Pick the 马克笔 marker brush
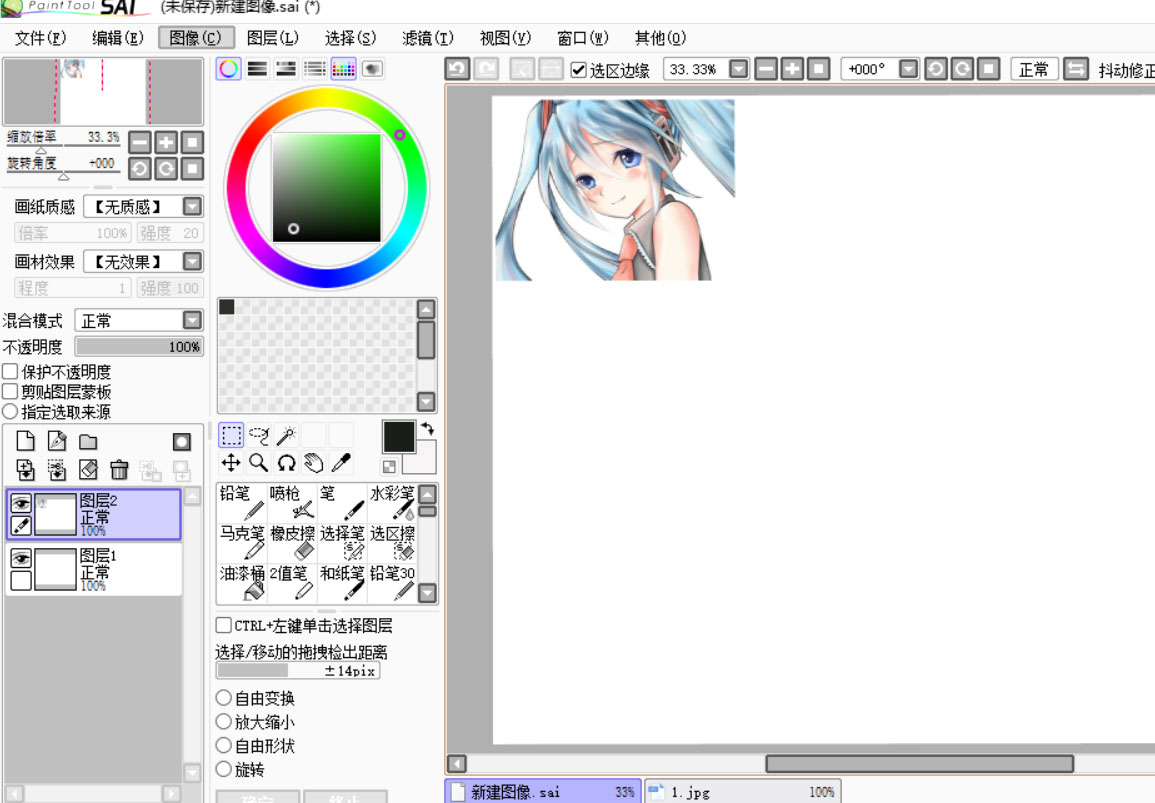Screen dimensions: 1155x803 click(242, 542)
